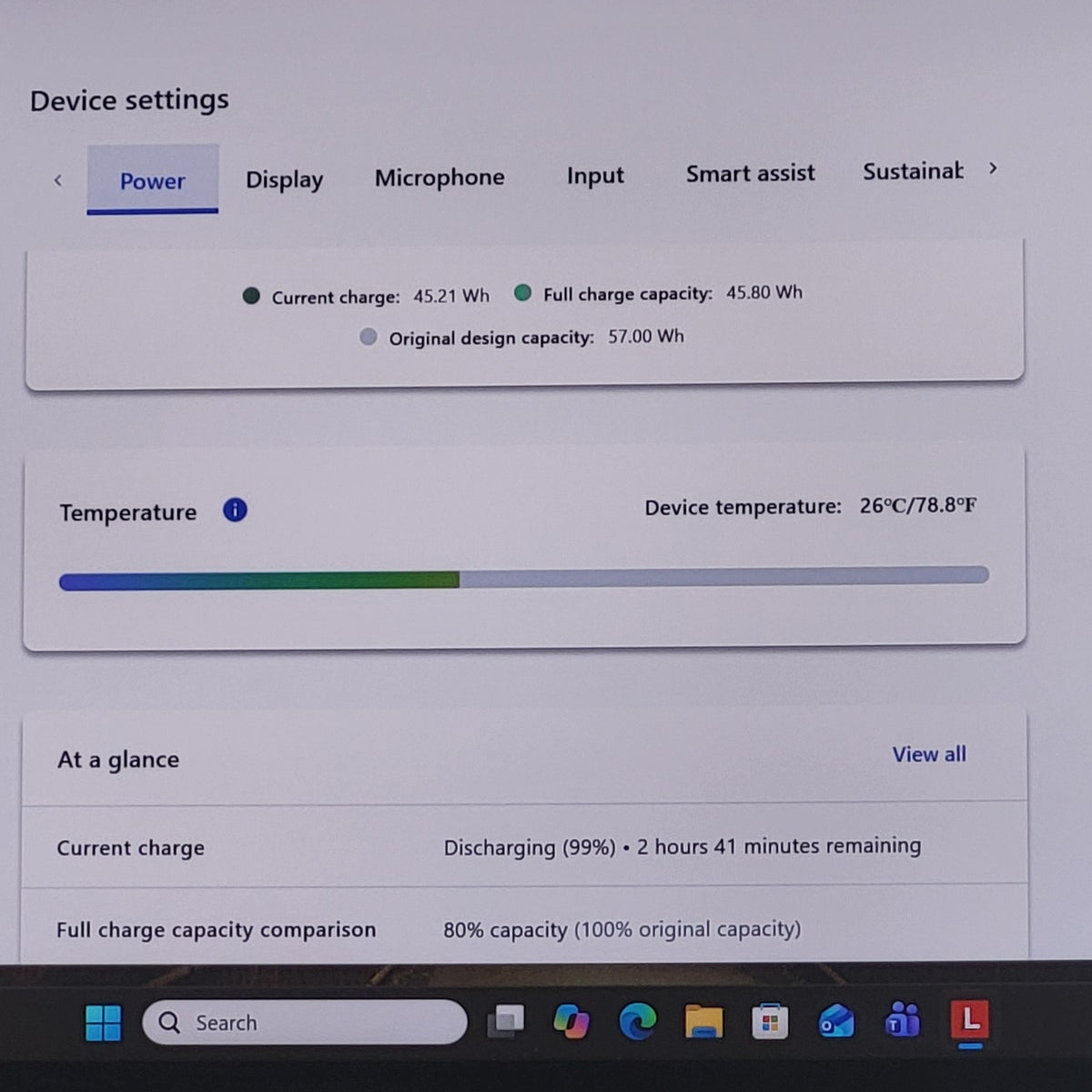Open the Sustainability tab

pyautogui.click(x=913, y=171)
